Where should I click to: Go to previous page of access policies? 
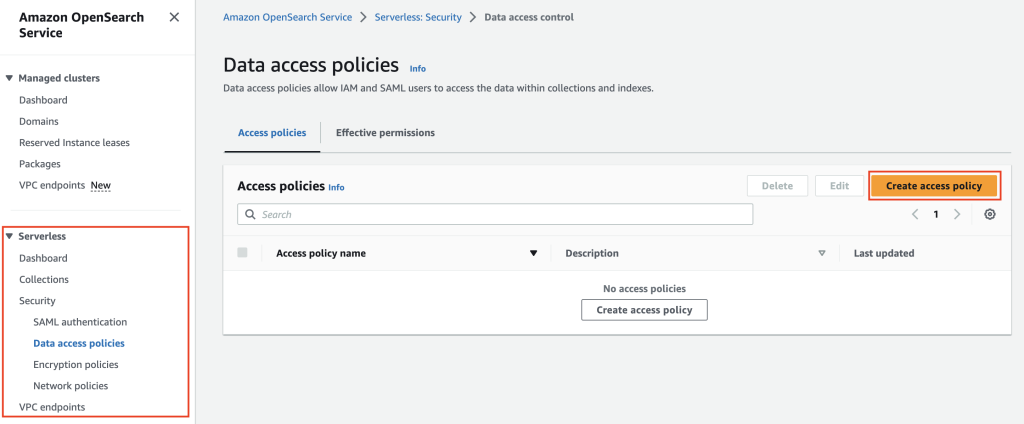coord(915,214)
